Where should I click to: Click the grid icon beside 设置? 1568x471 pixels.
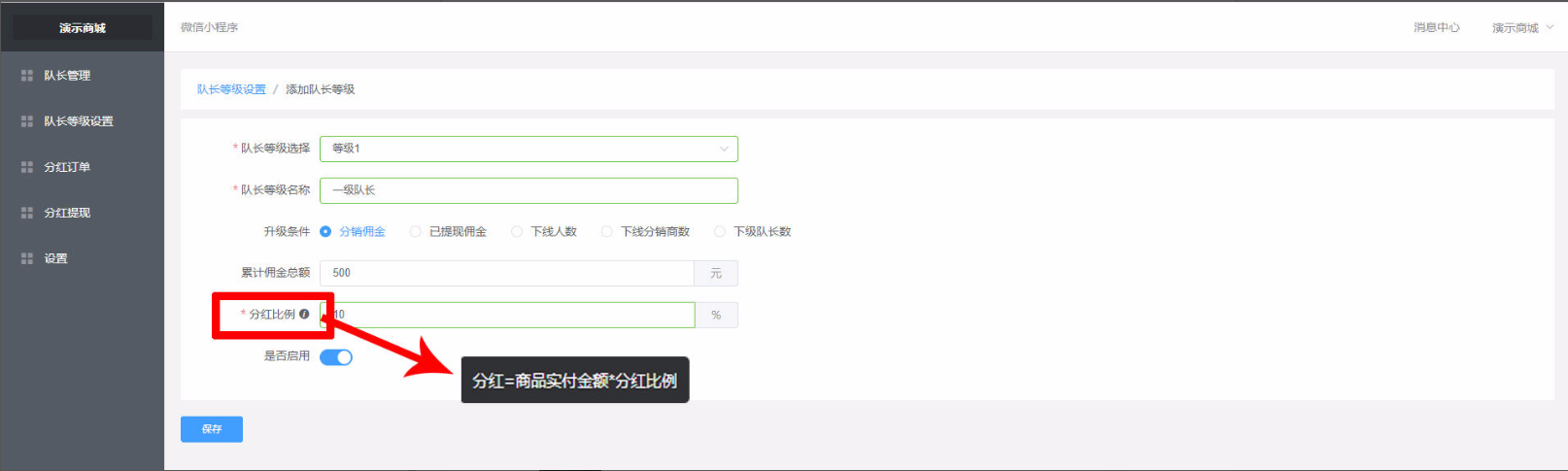point(27,258)
